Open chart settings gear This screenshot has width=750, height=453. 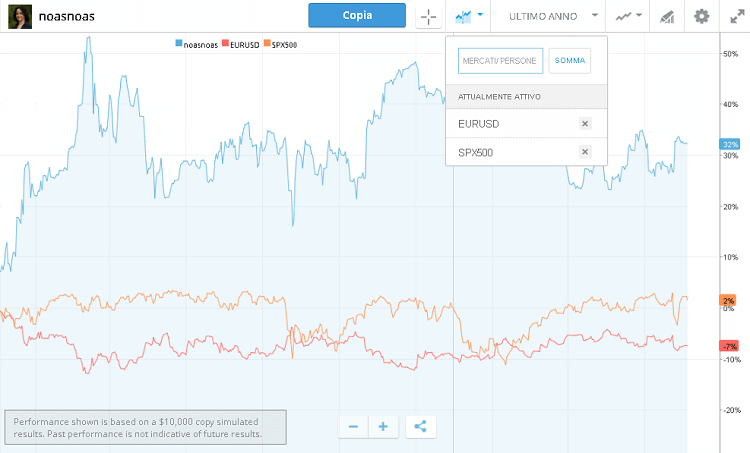click(x=701, y=16)
